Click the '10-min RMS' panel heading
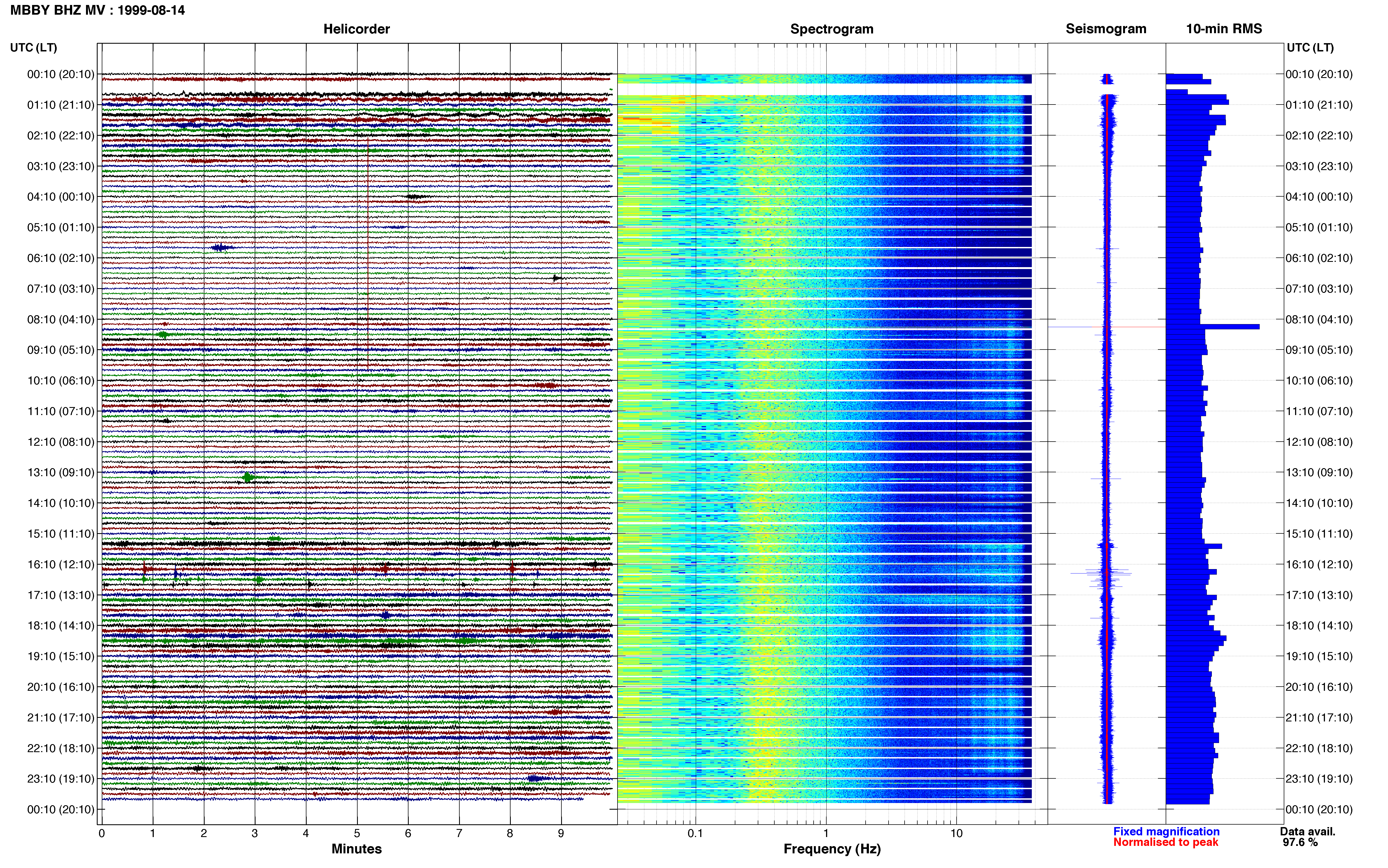The image size is (1388, 868). point(1224,29)
